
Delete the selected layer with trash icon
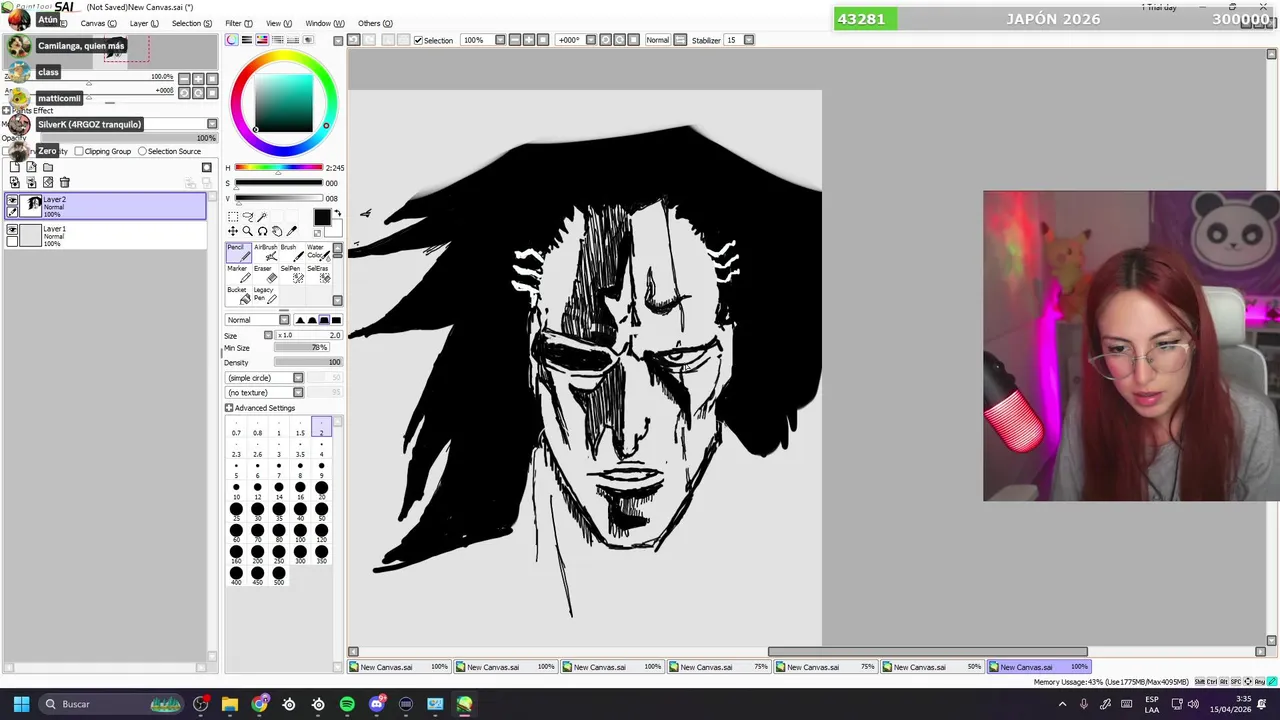[x=65, y=183]
